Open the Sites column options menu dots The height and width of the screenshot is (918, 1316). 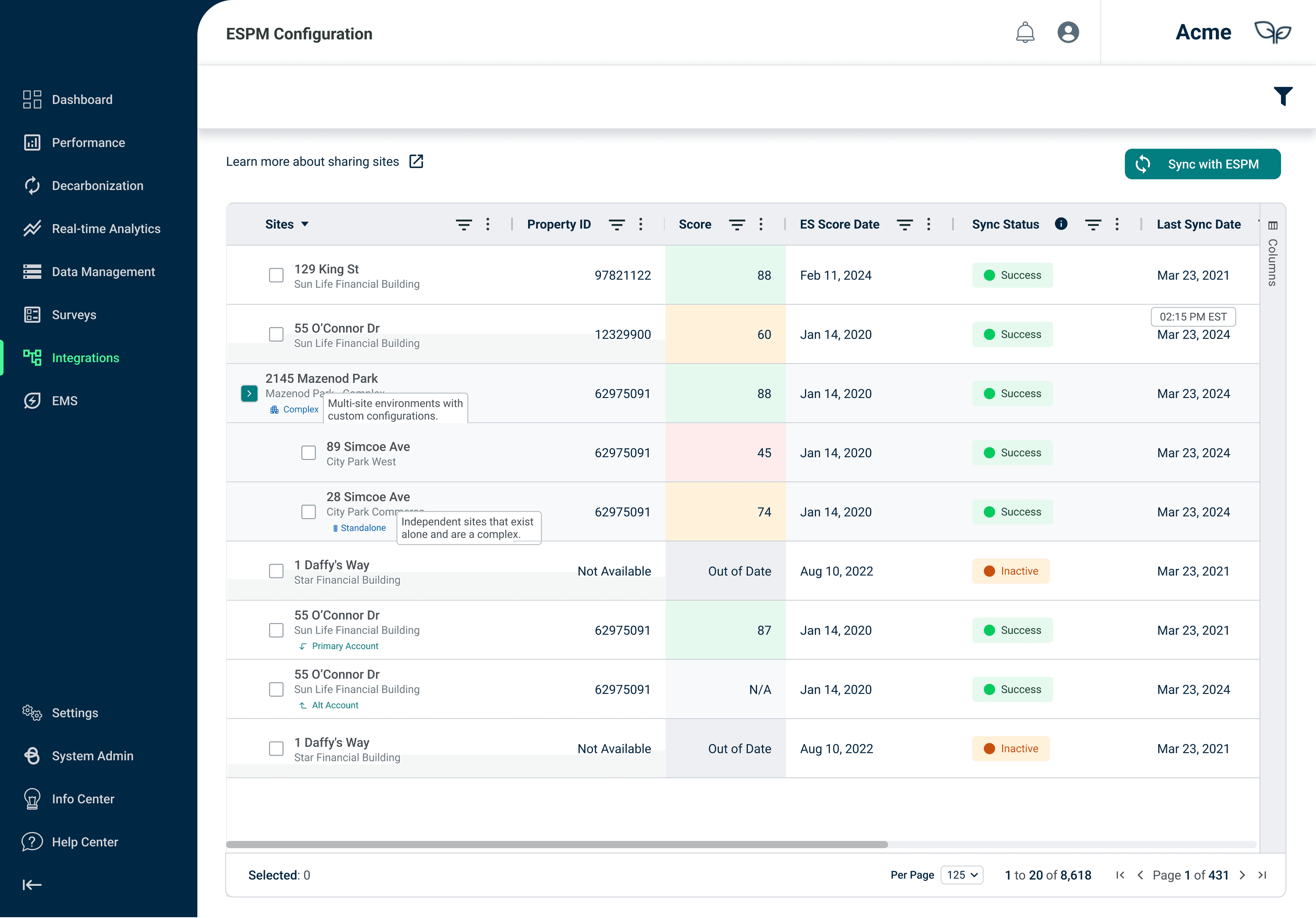[488, 225]
